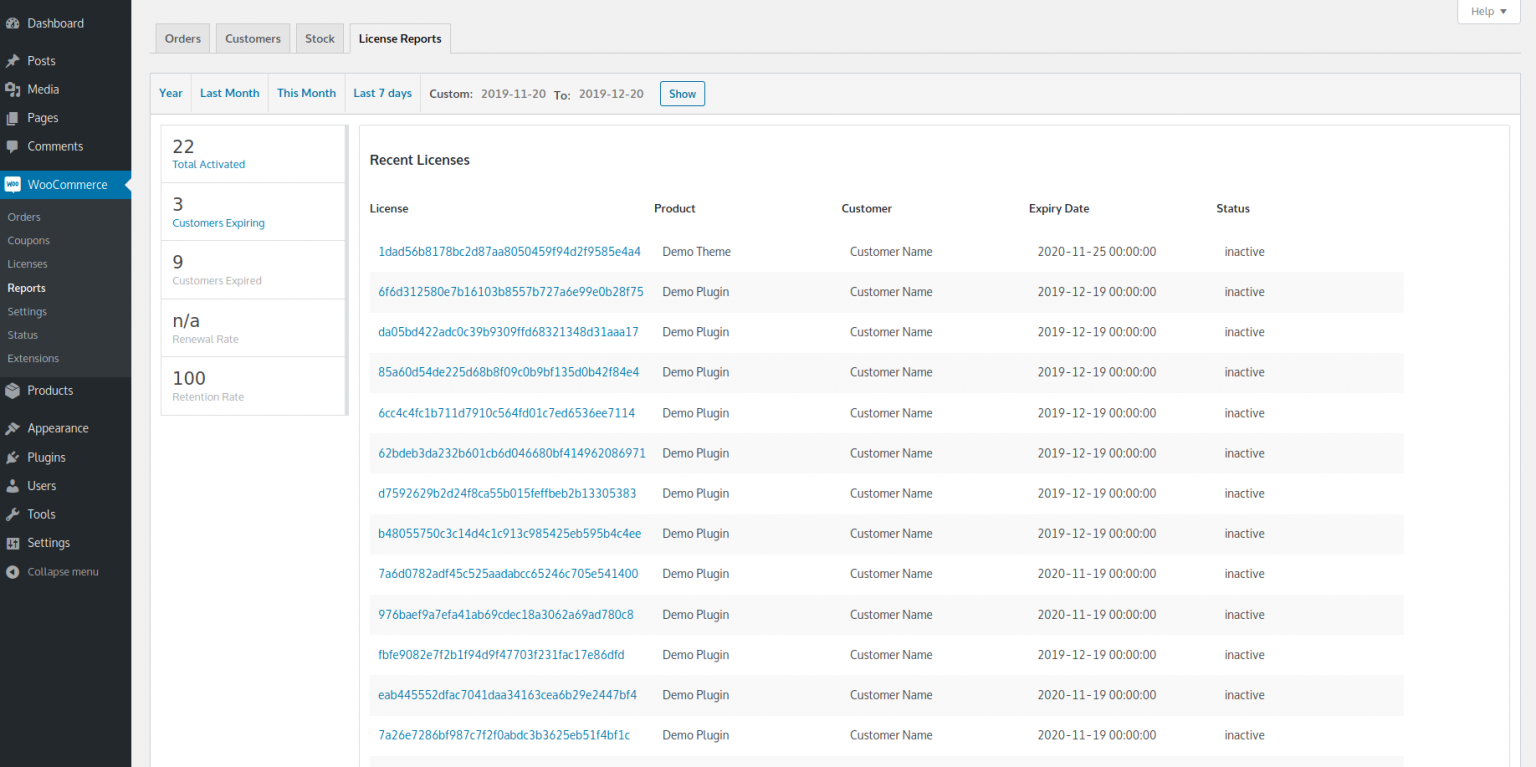Click the custom start date field 2019-11-20

coord(514,94)
